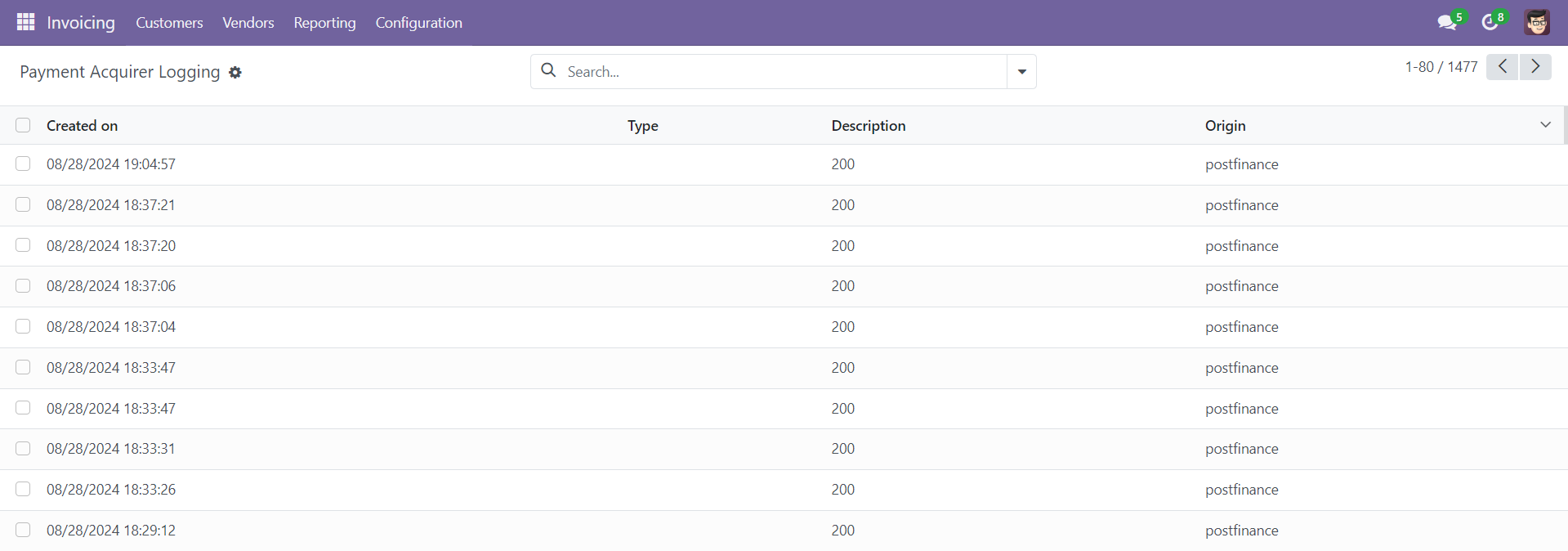Select the 08/28/2024 19:04:57 record checkbox
The height and width of the screenshot is (551, 1568).
pyautogui.click(x=23, y=164)
